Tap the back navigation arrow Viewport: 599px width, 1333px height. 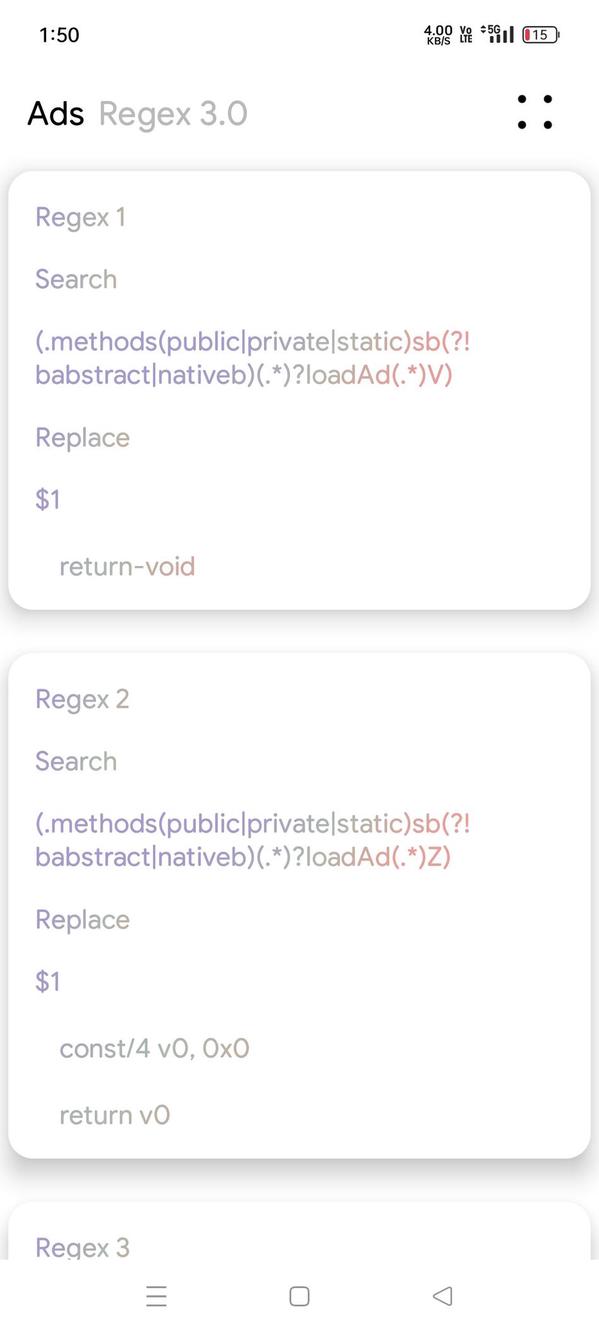(442, 1296)
